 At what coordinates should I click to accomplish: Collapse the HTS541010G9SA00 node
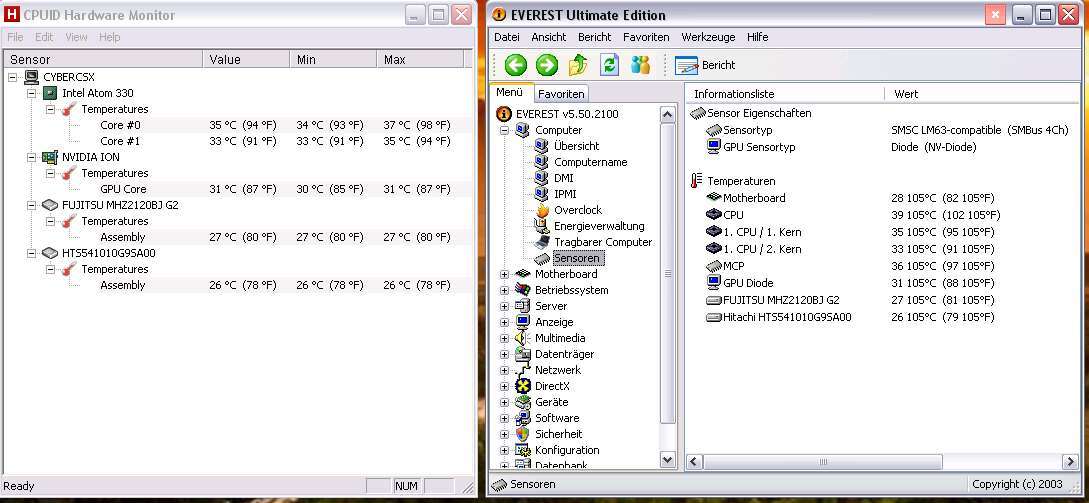pyautogui.click(x=31, y=253)
